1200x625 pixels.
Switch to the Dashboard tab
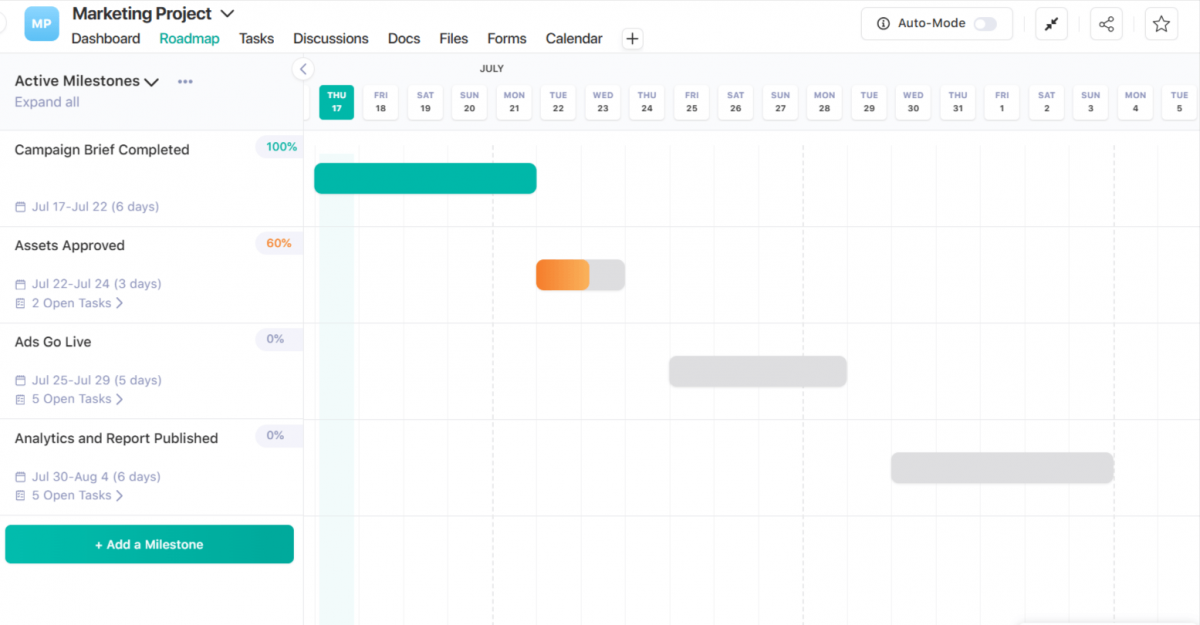click(106, 38)
